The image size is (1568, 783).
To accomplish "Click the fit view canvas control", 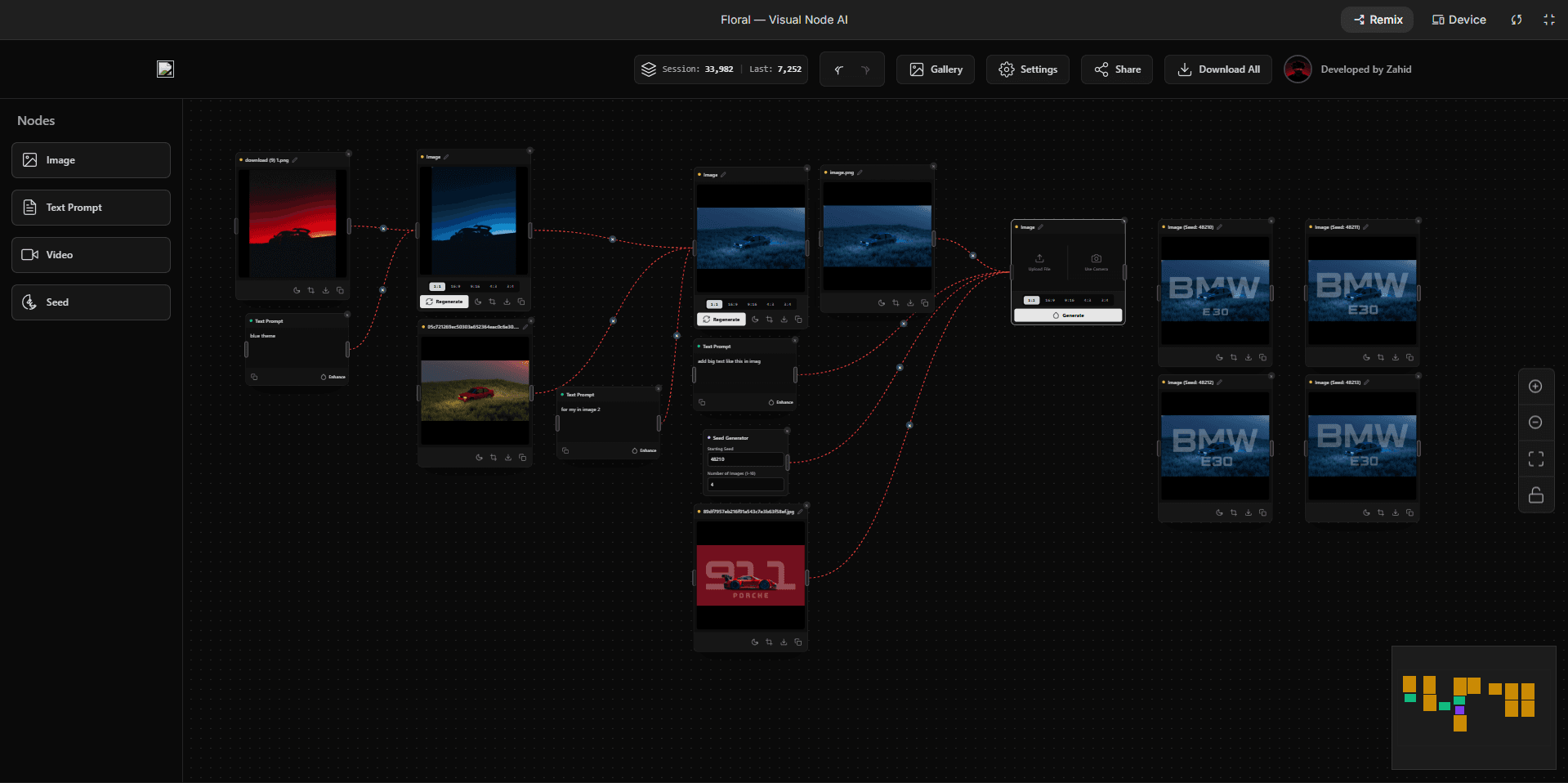I will tap(1536, 459).
